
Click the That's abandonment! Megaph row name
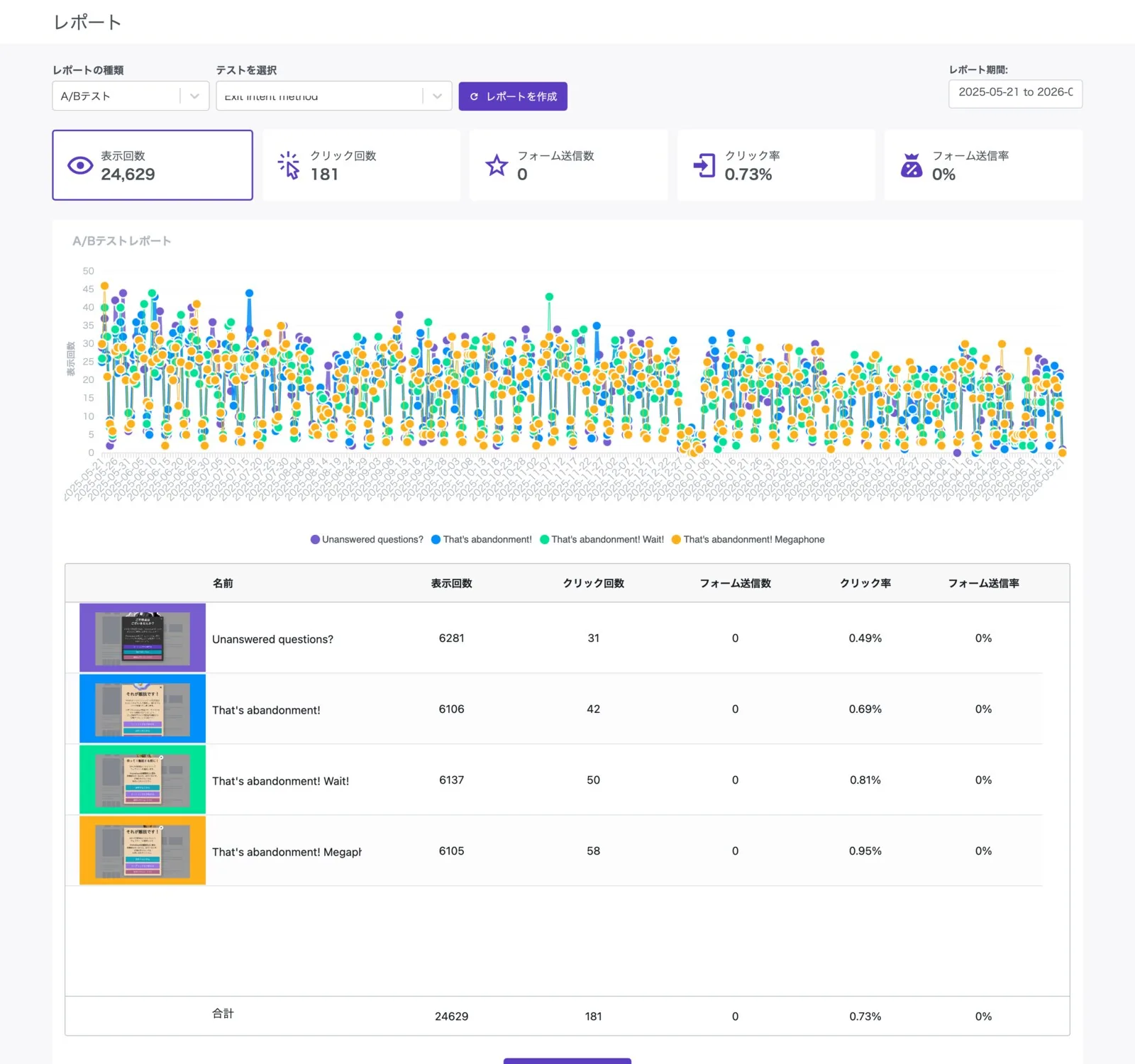point(287,852)
